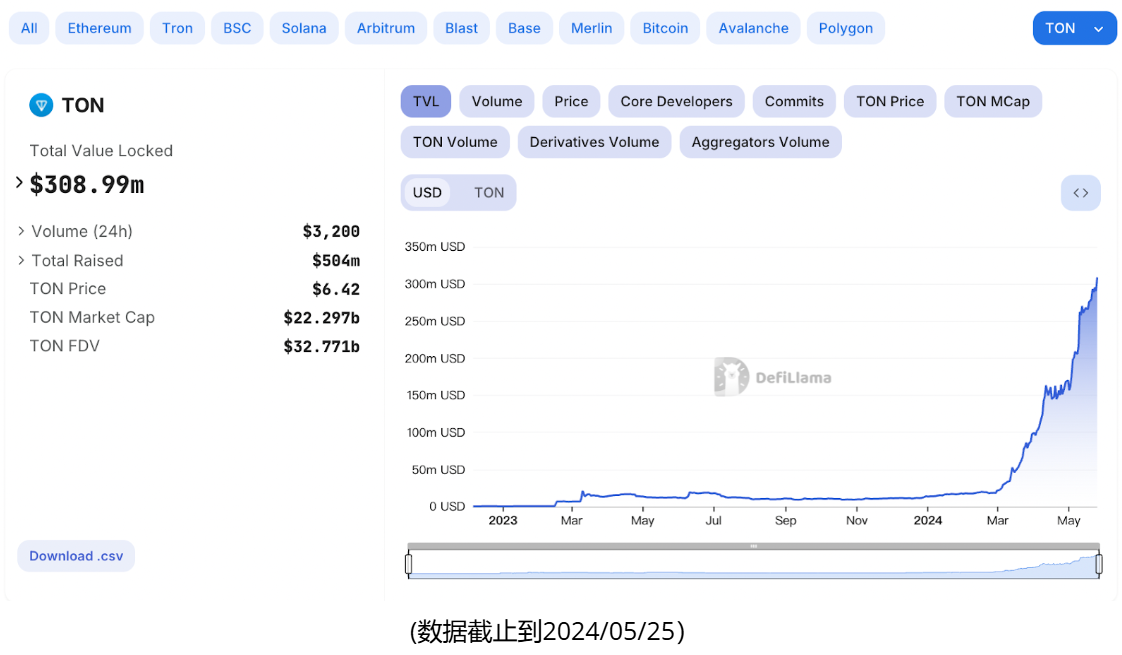
Task: Toggle the Commits chart option
Action: click(x=794, y=102)
